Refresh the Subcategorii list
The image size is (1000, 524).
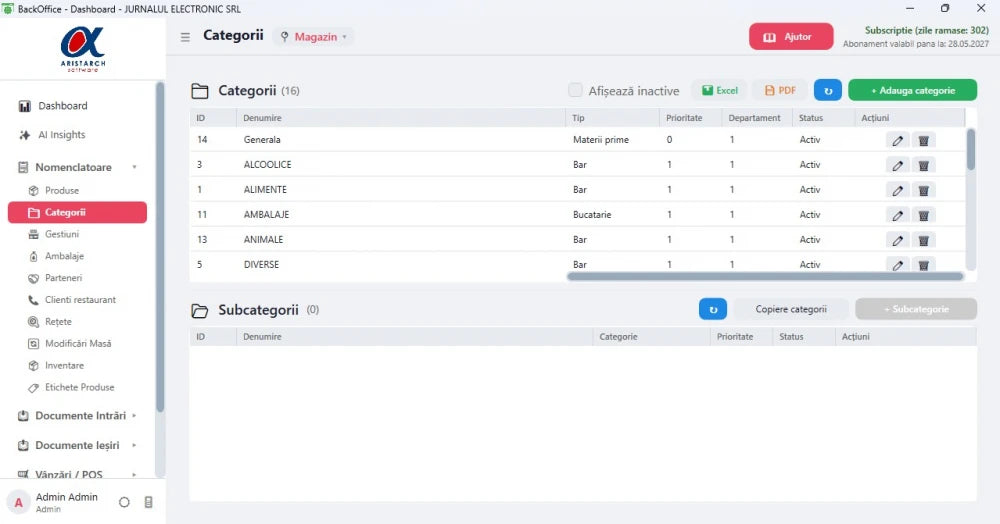(713, 309)
